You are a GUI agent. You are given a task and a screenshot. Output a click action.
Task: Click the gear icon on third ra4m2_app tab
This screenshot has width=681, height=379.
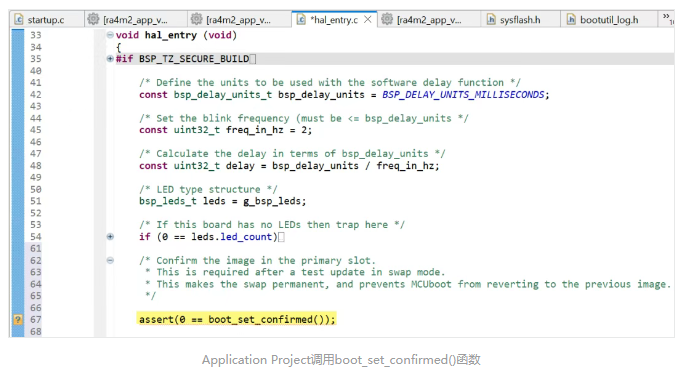[x=387, y=19]
